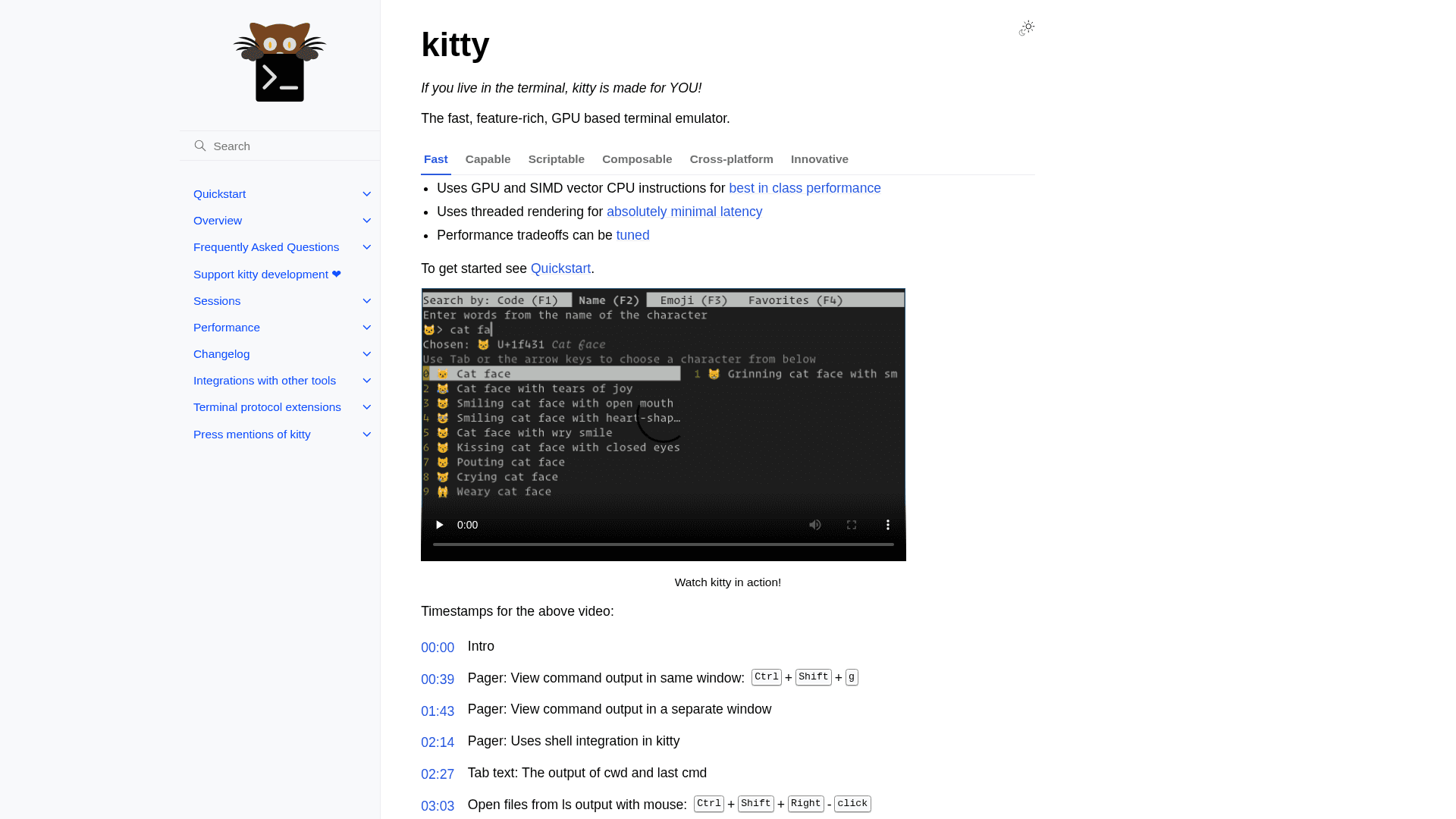Click the heart next to Support kitty development
The width and height of the screenshot is (1456, 819).
(336, 274)
